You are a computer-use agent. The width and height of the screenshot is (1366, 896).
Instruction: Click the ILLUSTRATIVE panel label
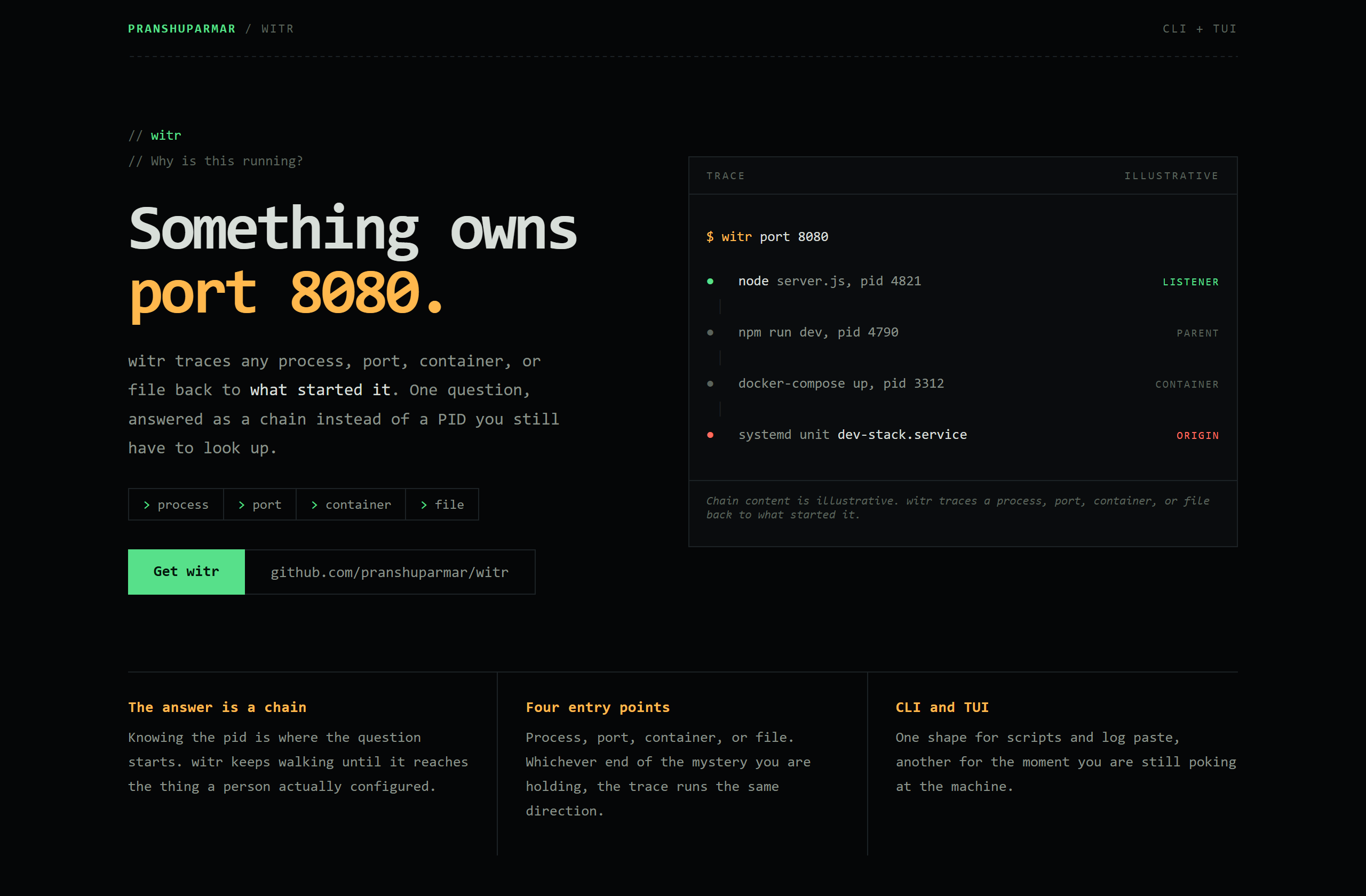(1171, 175)
